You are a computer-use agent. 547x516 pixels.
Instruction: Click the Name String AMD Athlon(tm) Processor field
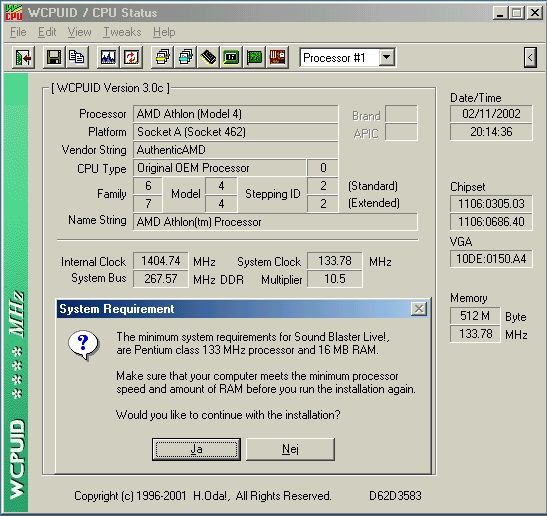(x=275, y=222)
